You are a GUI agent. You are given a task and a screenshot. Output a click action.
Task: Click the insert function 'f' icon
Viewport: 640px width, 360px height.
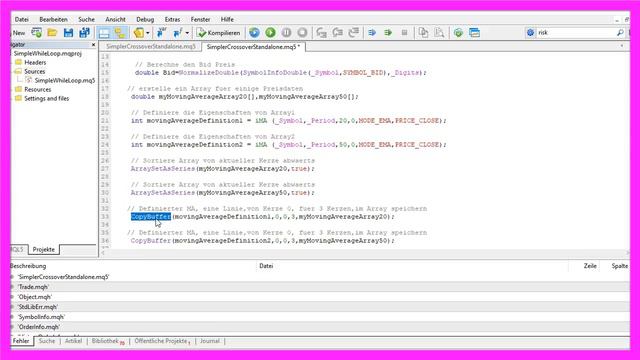point(178,33)
